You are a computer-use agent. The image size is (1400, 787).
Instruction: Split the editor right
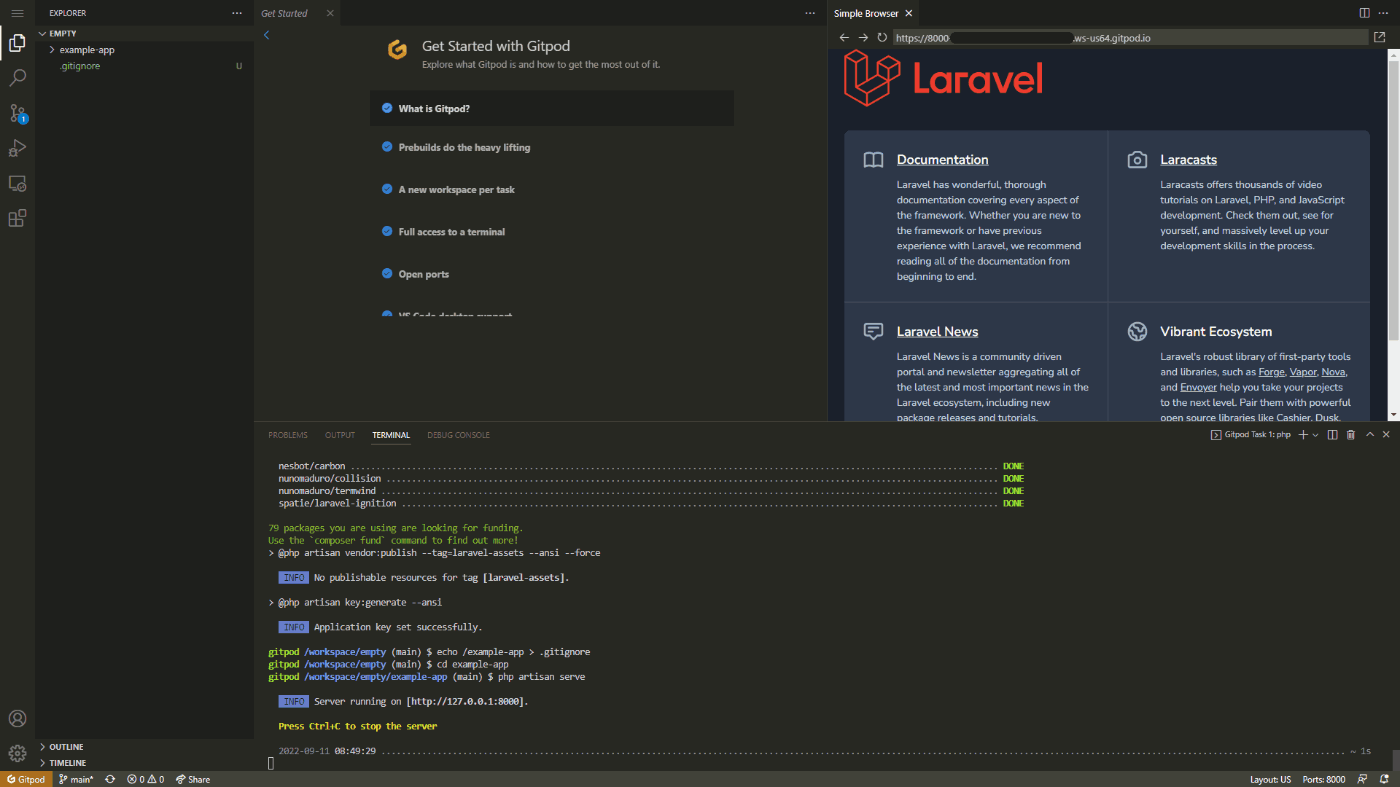point(1364,13)
